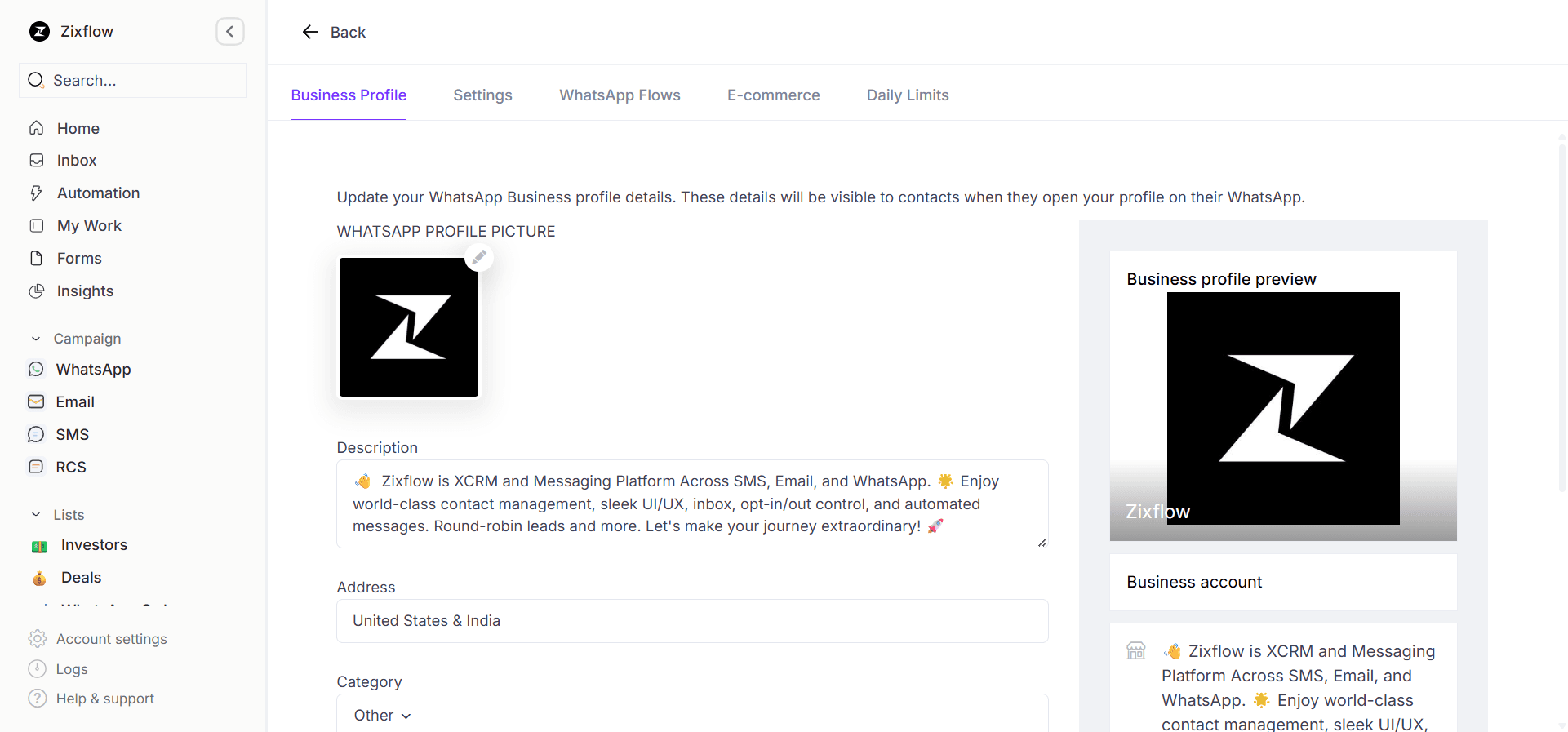Click the Inbox tray icon
The width and height of the screenshot is (1568, 732).
36,161
